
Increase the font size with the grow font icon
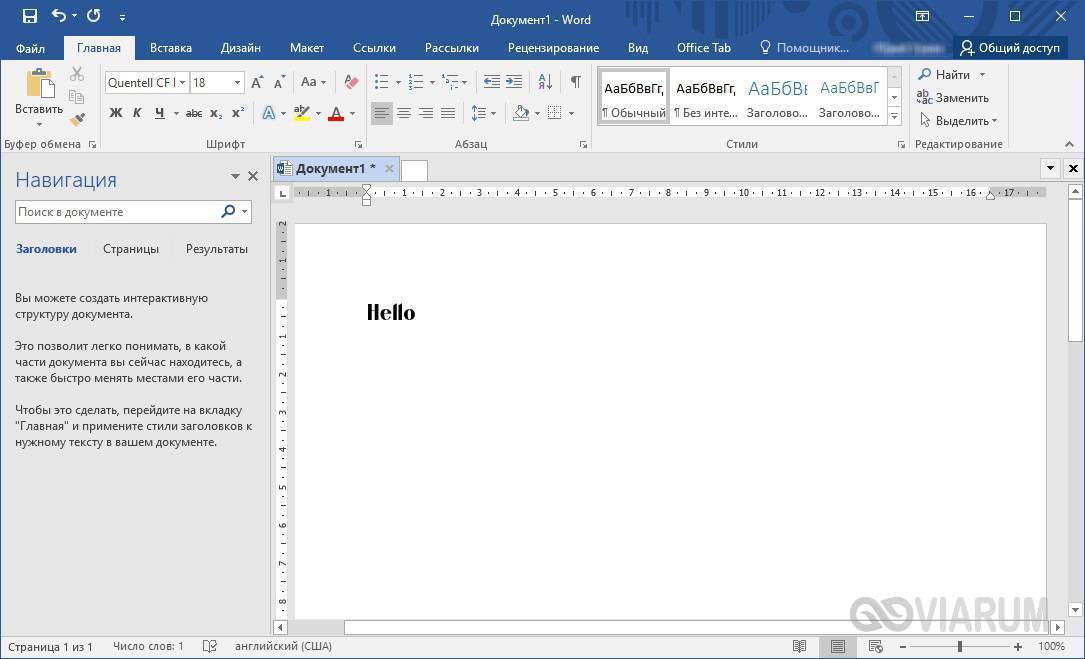click(x=257, y=82)
